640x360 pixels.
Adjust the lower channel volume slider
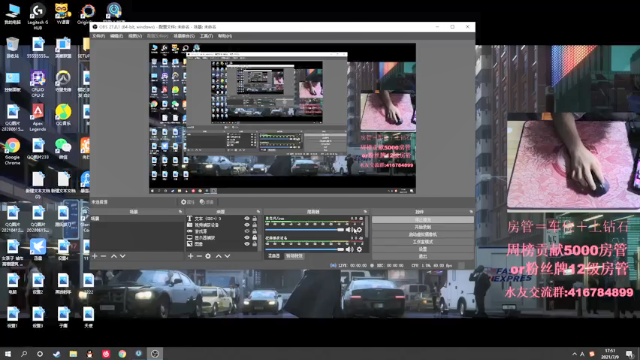tap(304, 249)
